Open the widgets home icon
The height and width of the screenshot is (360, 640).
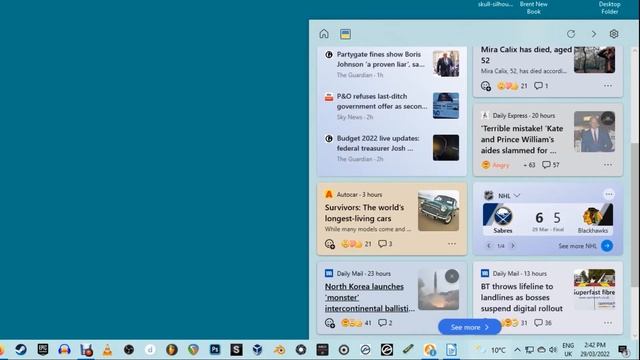pos(324,34)
